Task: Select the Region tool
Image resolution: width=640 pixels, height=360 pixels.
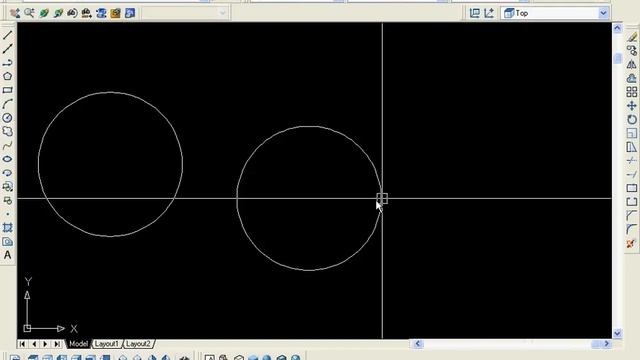Action: point(7,242)
